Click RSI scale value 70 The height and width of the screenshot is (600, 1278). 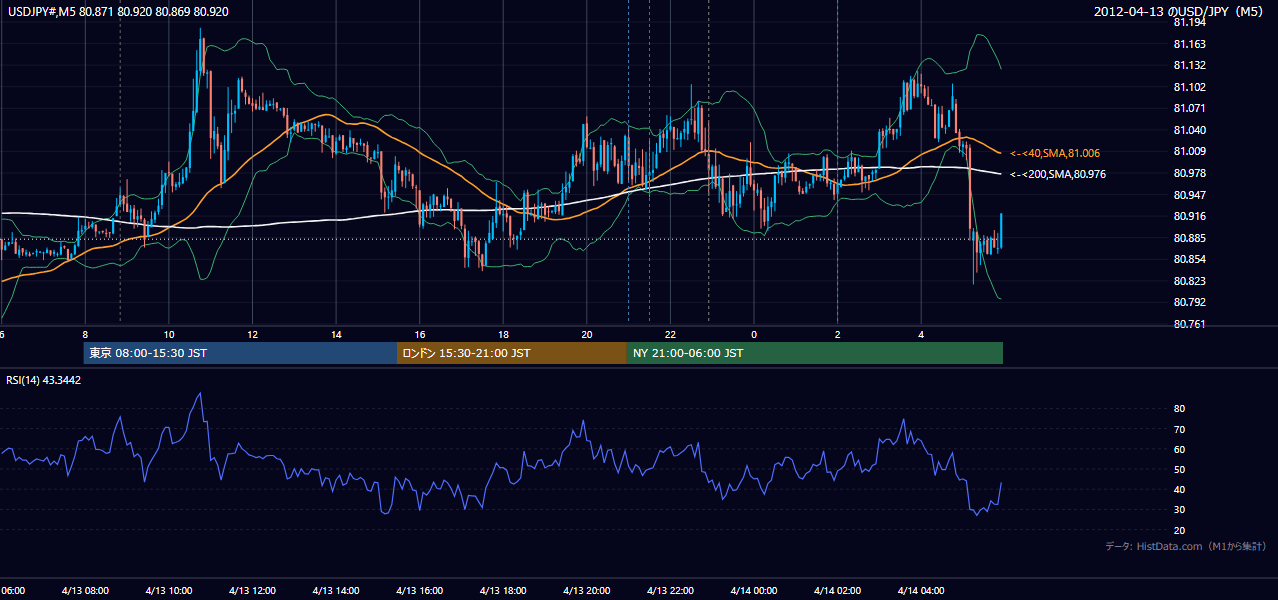pos(1180,429)
